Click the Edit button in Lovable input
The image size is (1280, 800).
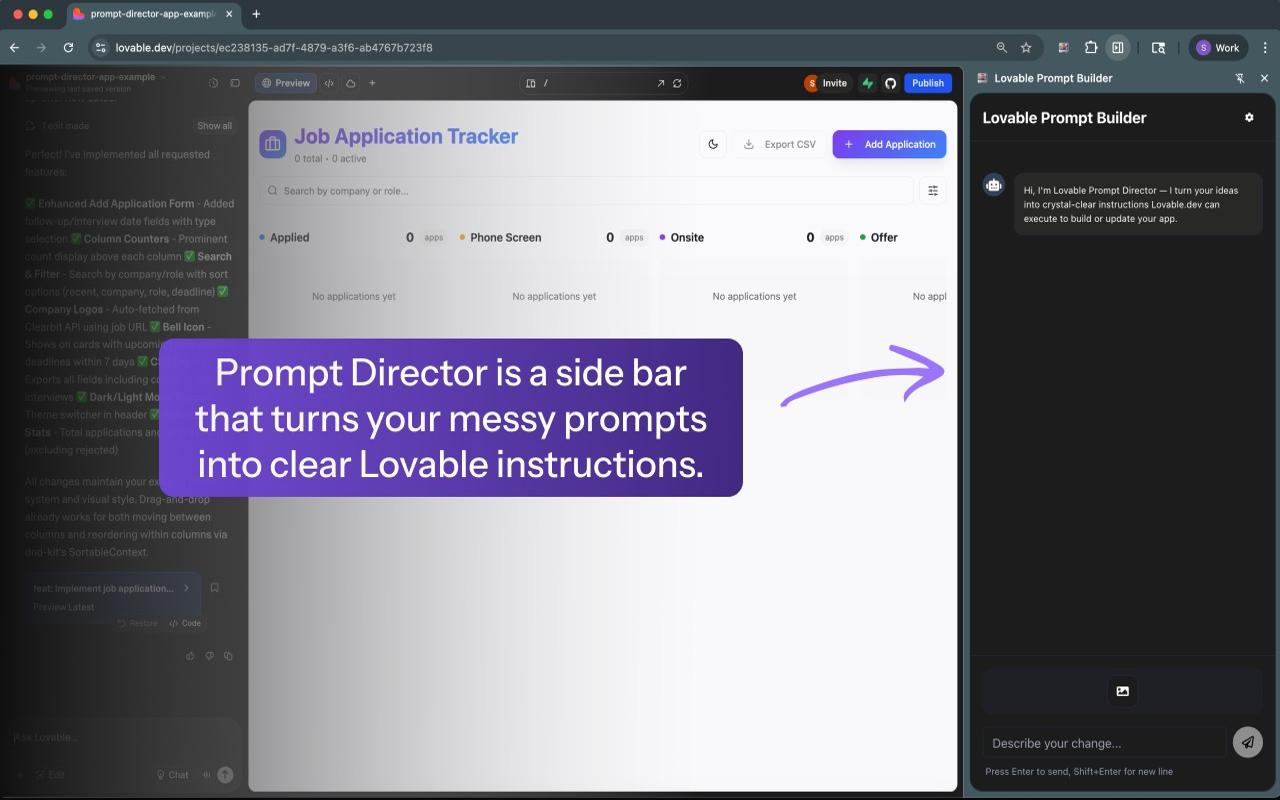[50, 775]
